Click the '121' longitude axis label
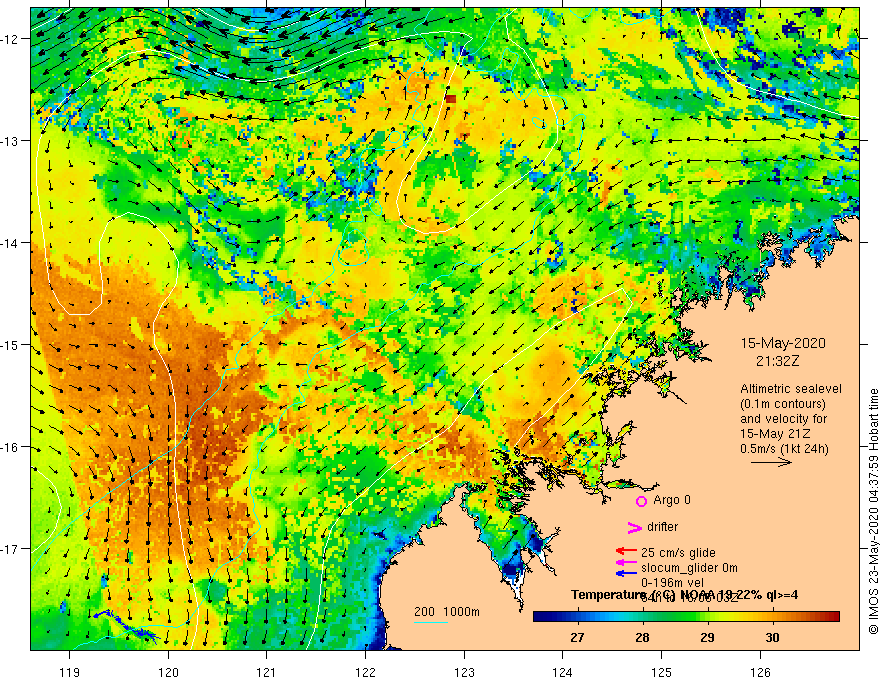Viewport: 880px width, 680px height. [x=267, y=672]
